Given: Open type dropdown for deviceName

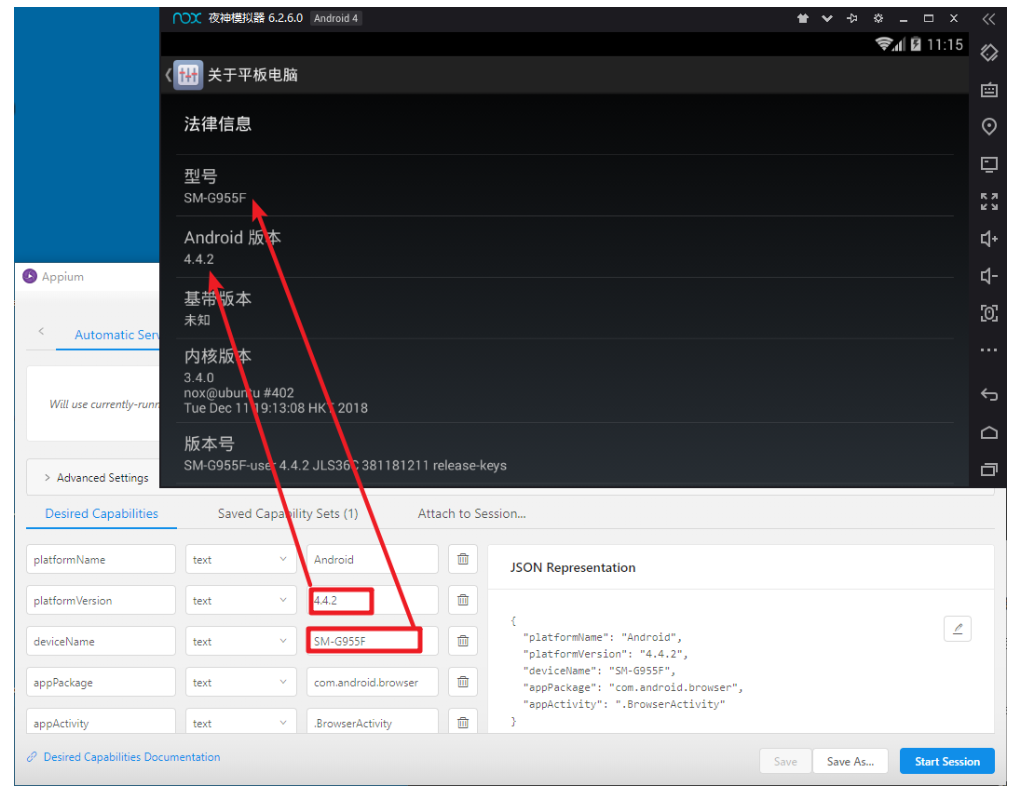Looking at the screenshot, I should [241, 641].
